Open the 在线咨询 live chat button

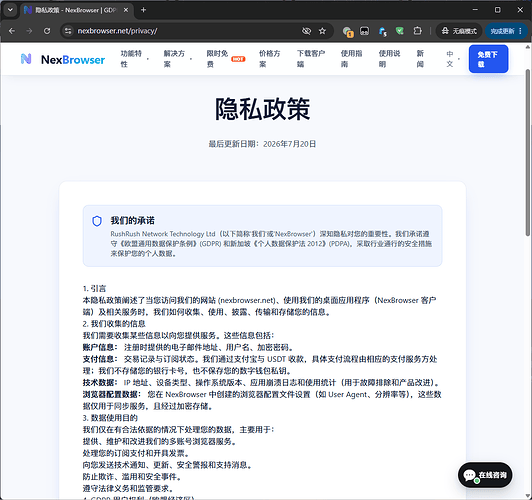pos(485,475)
